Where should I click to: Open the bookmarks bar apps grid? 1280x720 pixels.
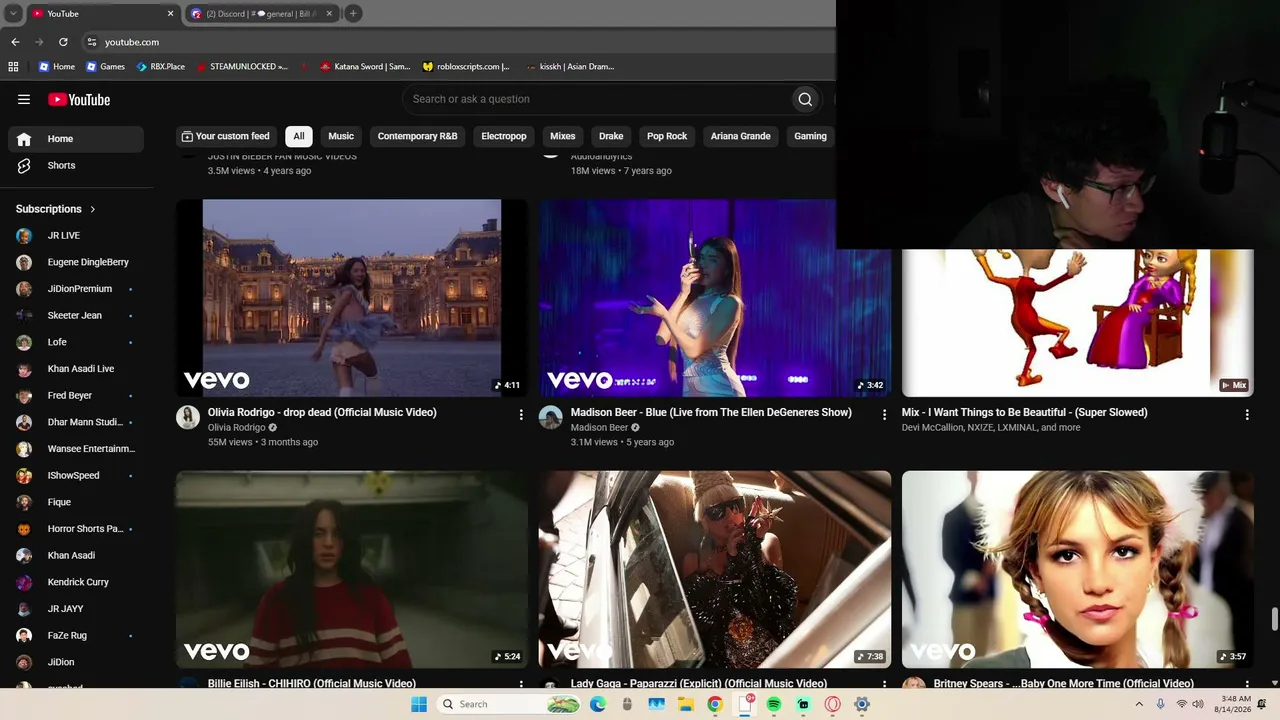(x=13, y=67)
